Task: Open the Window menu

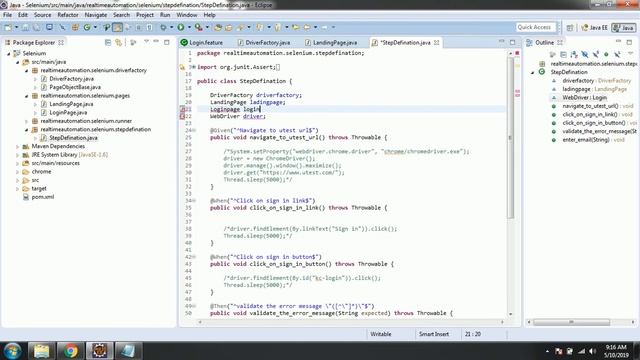Action: [187, 15]
